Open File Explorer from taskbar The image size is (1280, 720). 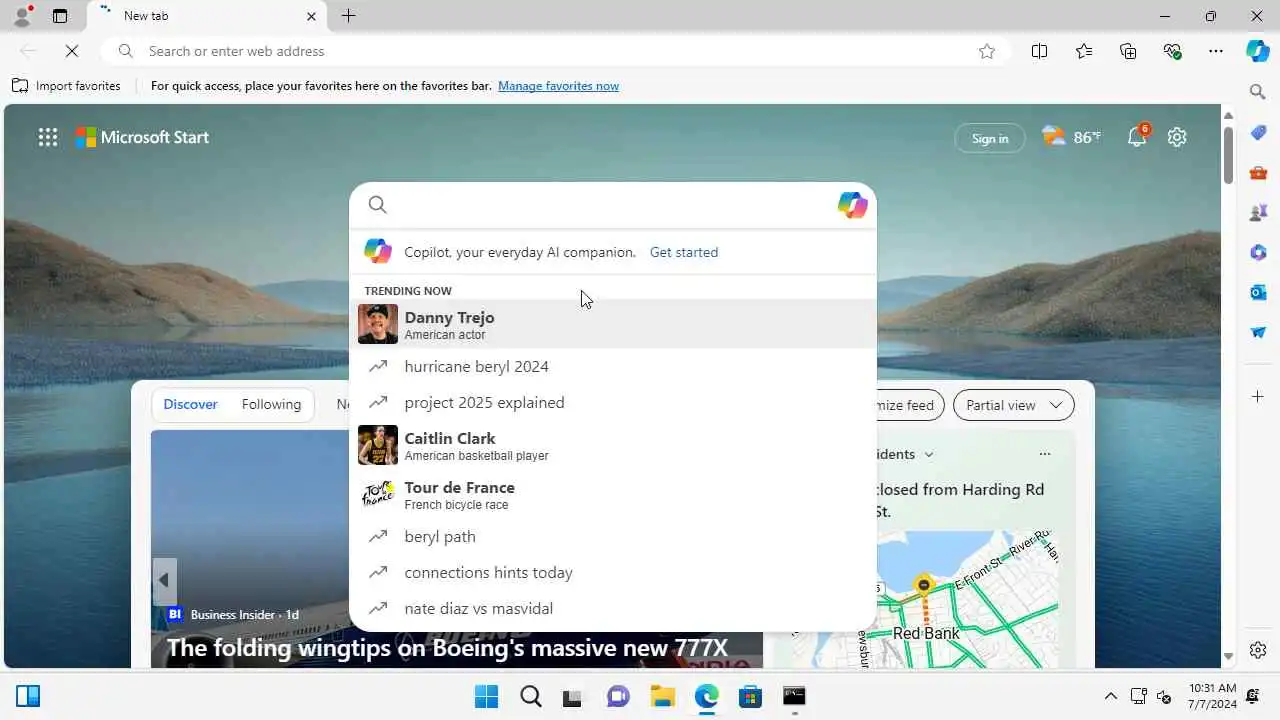click(x=662, y=696)
